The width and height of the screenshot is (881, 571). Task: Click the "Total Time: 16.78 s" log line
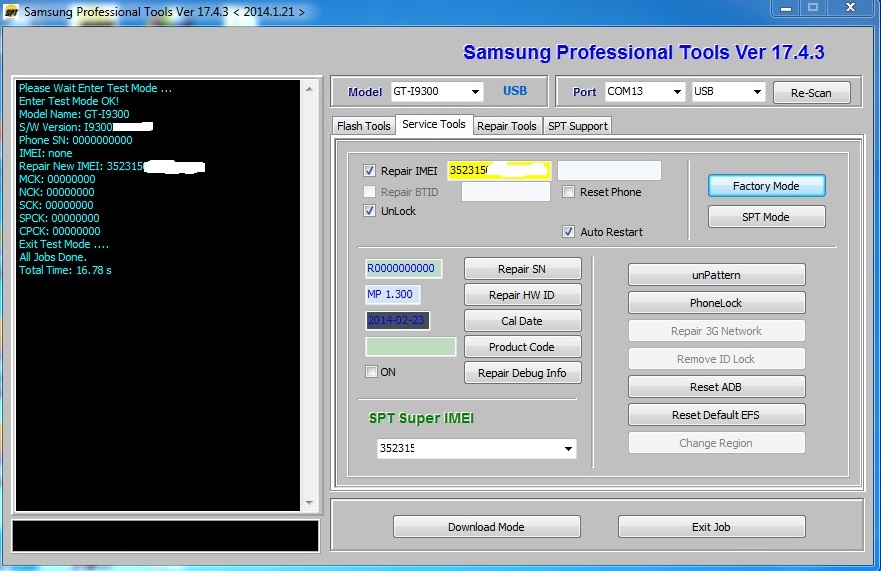point(65,270)
